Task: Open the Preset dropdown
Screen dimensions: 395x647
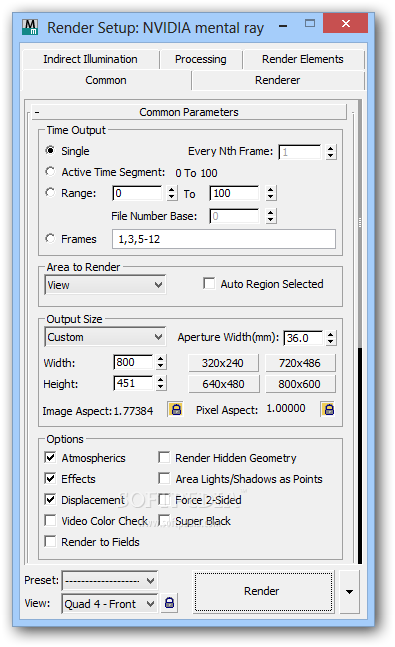Action: click(110, 581)
